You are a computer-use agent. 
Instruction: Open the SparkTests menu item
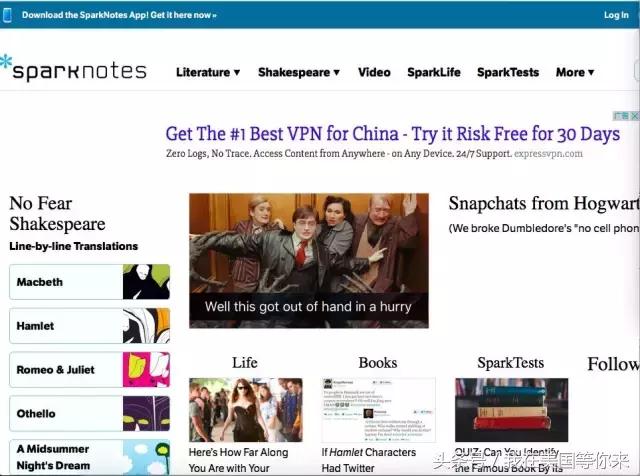click(x=508, y=72)
